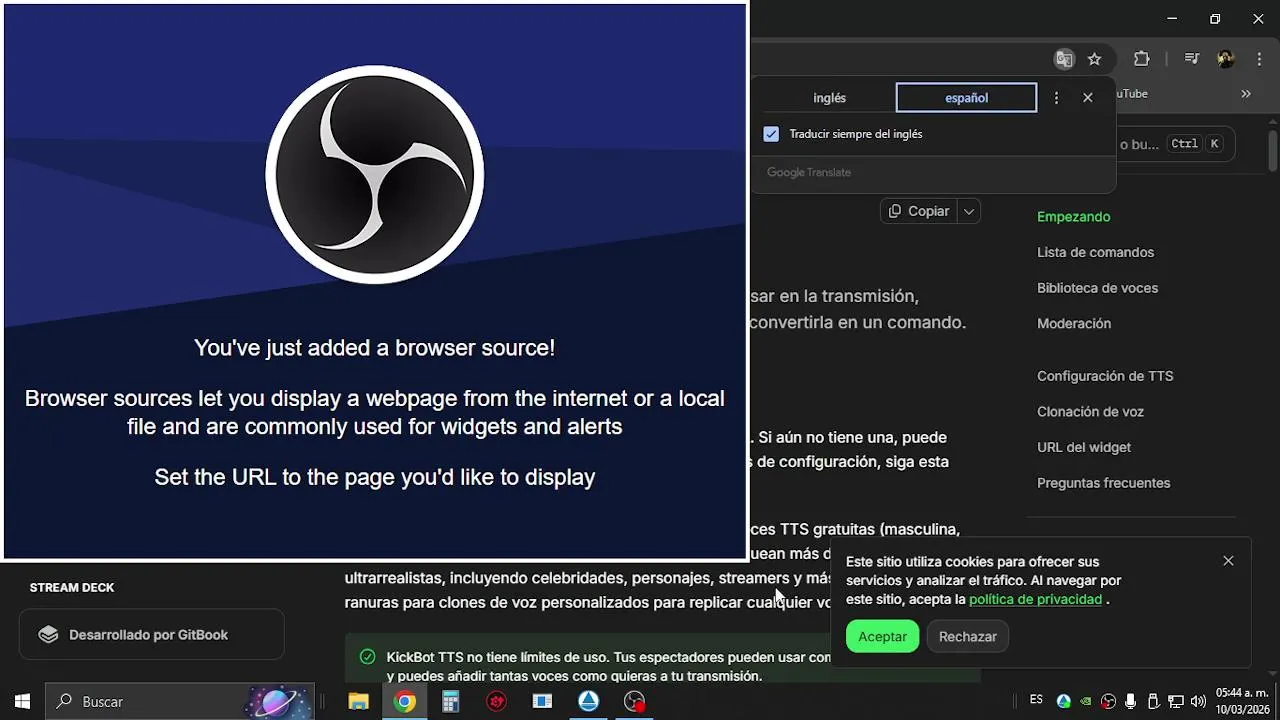Image resolution: width=1280 pixels, height=720 pixels.
Task: Open the blue triangle app taskbar icon
Action: click(589, 702)
